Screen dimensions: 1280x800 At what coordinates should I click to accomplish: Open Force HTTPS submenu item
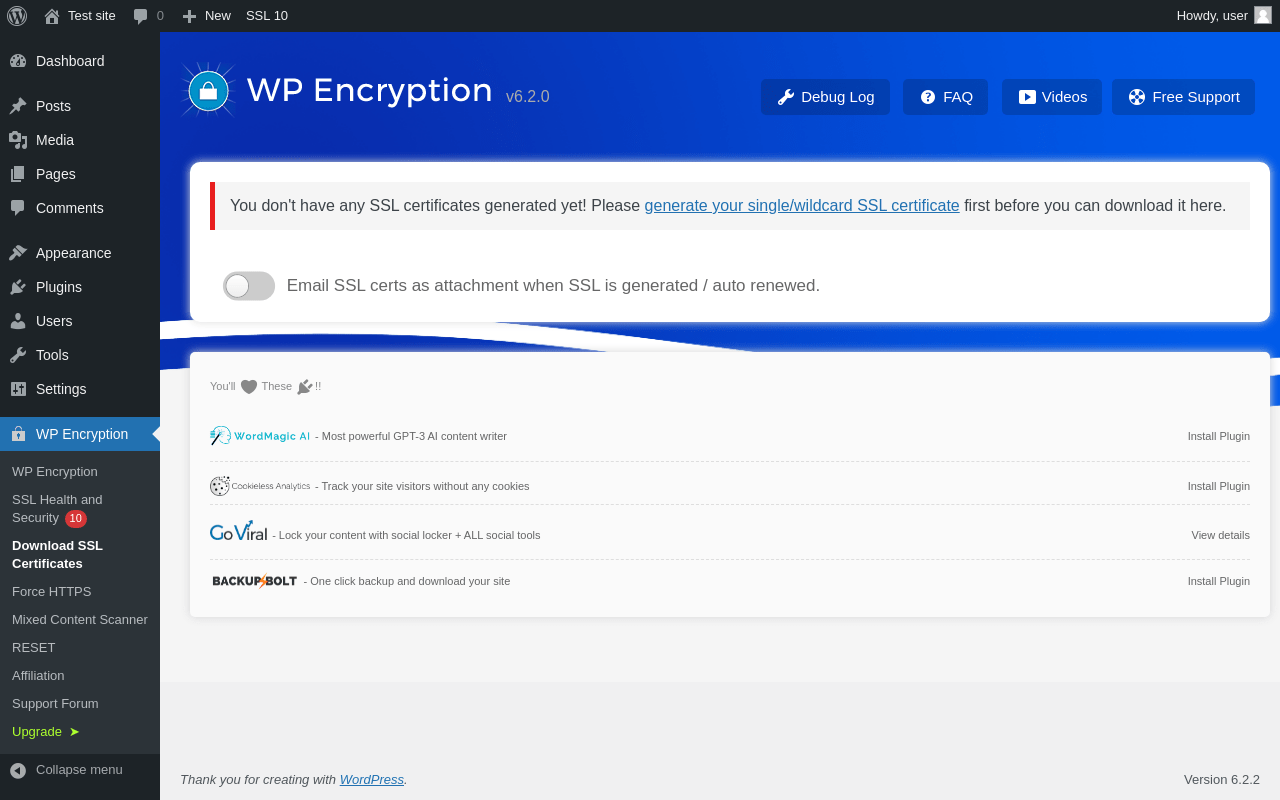pyautogui.click(x=51, y=592)
